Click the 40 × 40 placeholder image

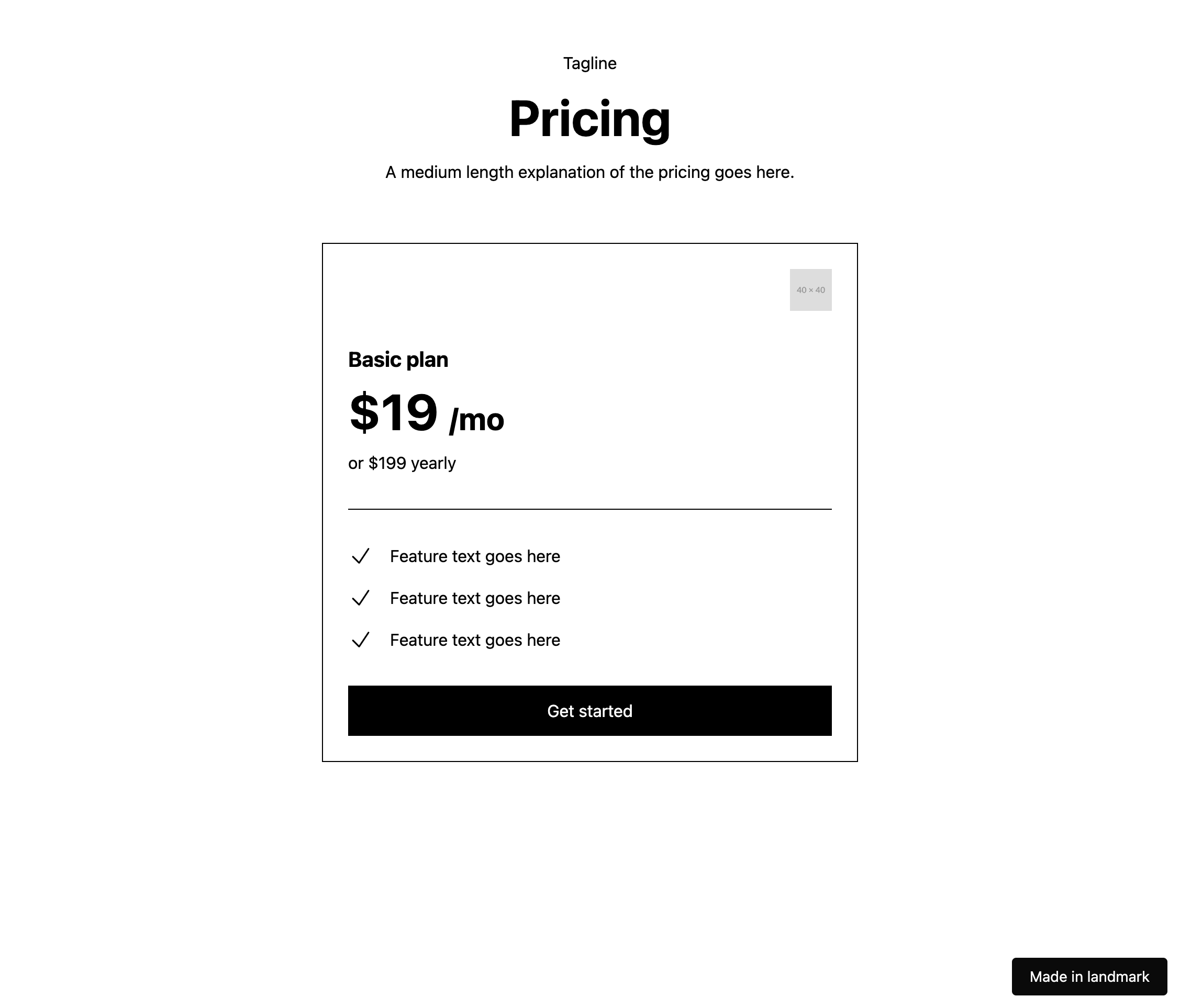(810, 290)
